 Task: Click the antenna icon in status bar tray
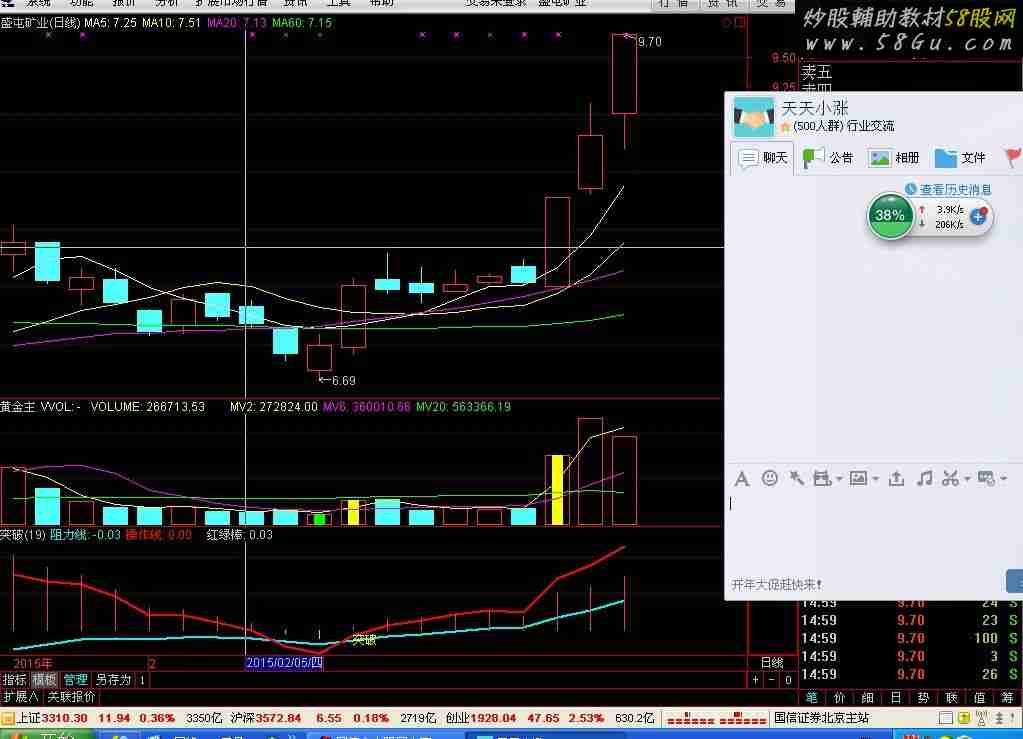pos(981,718)
